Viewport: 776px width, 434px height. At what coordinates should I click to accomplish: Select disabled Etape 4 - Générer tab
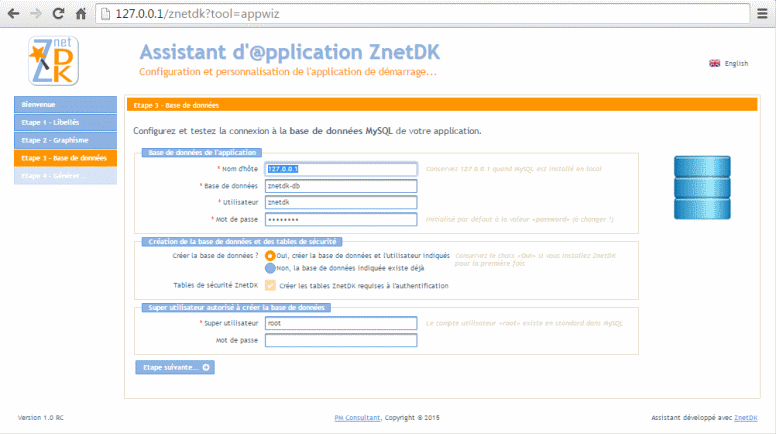pos(65,176)
